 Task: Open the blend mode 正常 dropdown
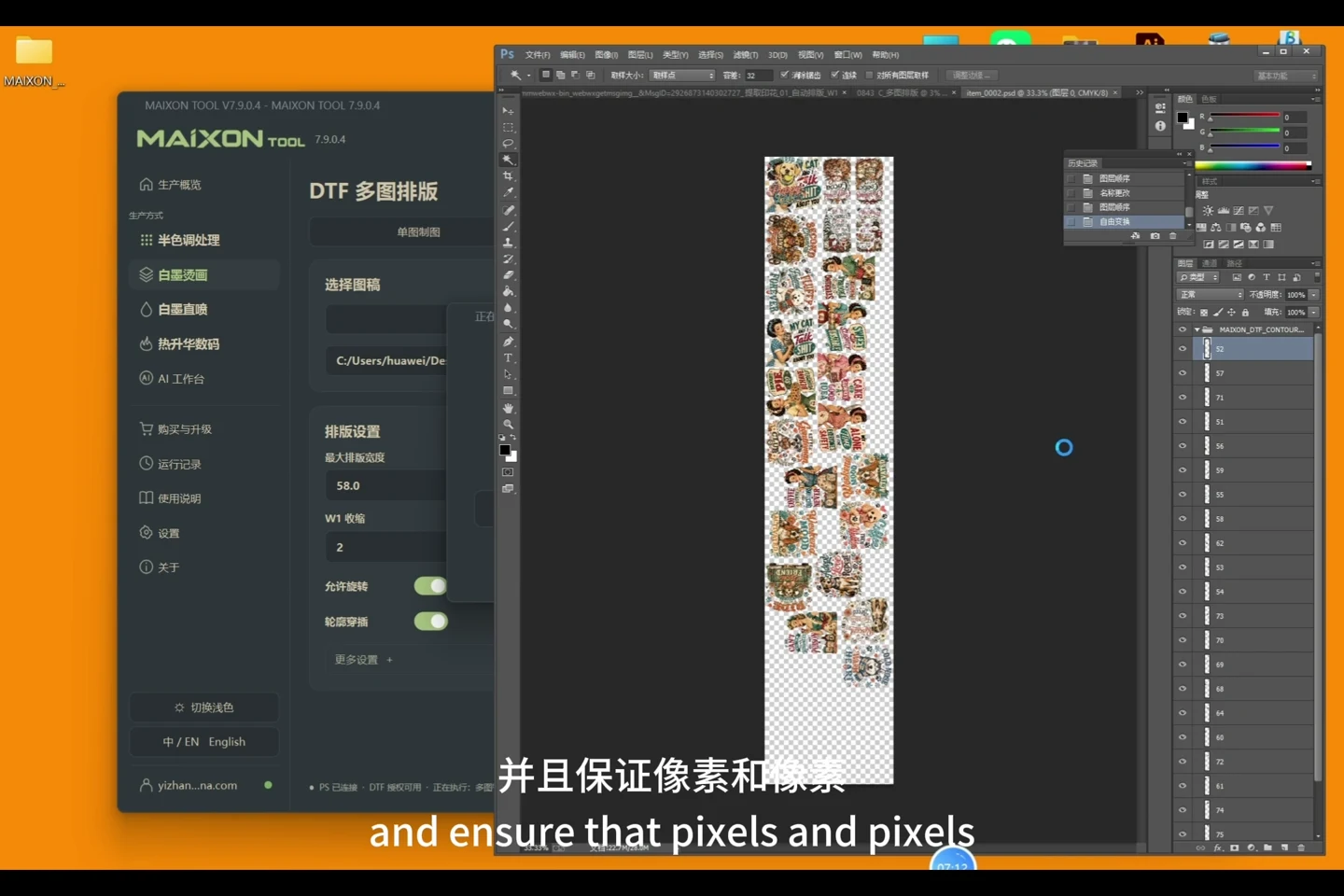click(1210, 295)
